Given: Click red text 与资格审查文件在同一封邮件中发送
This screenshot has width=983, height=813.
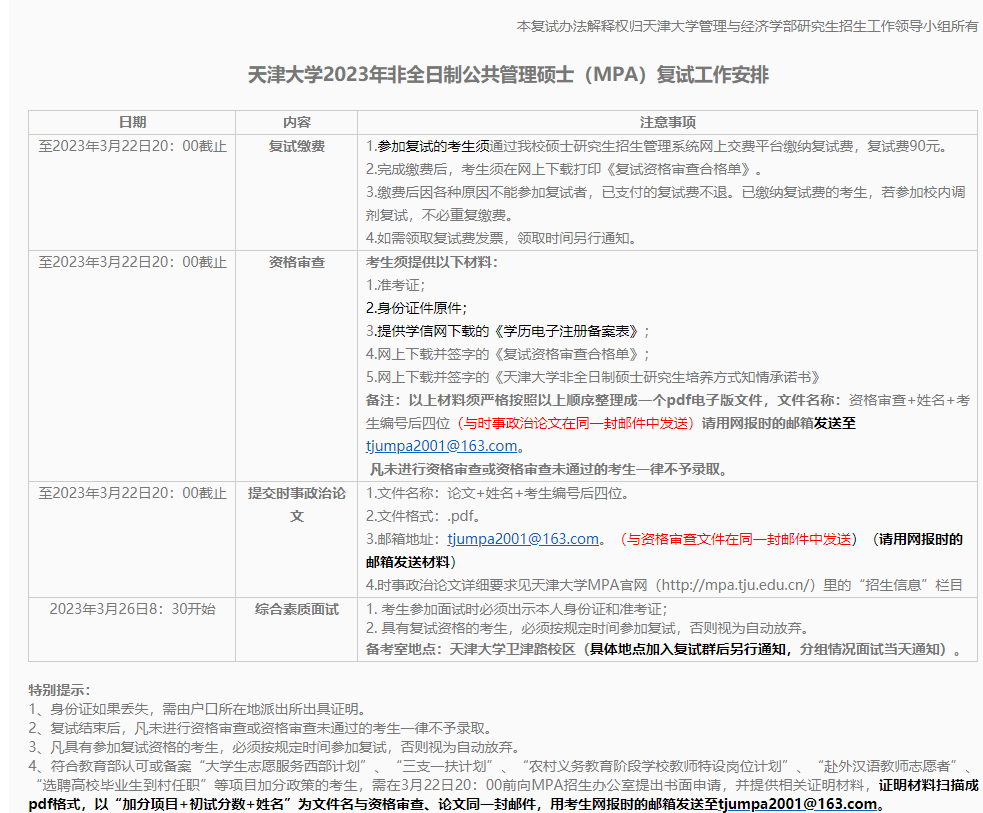Looking at the screenshot, I should pyautogui.click(x=737, y=539).
